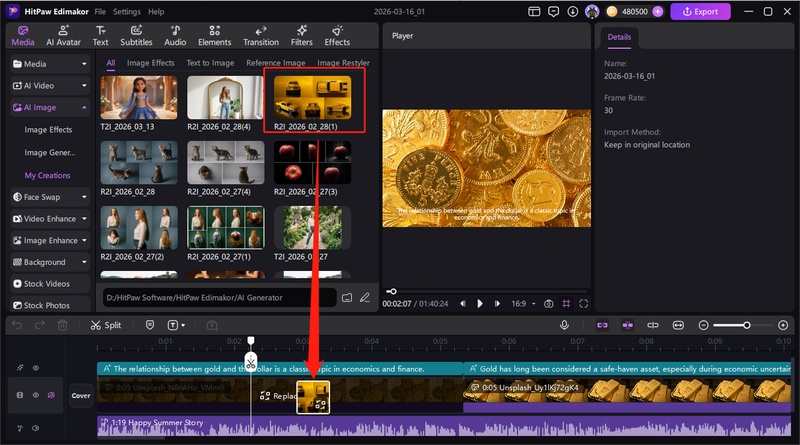Open the Transition panel
Viewport: 800px width, 445px height.
click(x=261, y=36)
